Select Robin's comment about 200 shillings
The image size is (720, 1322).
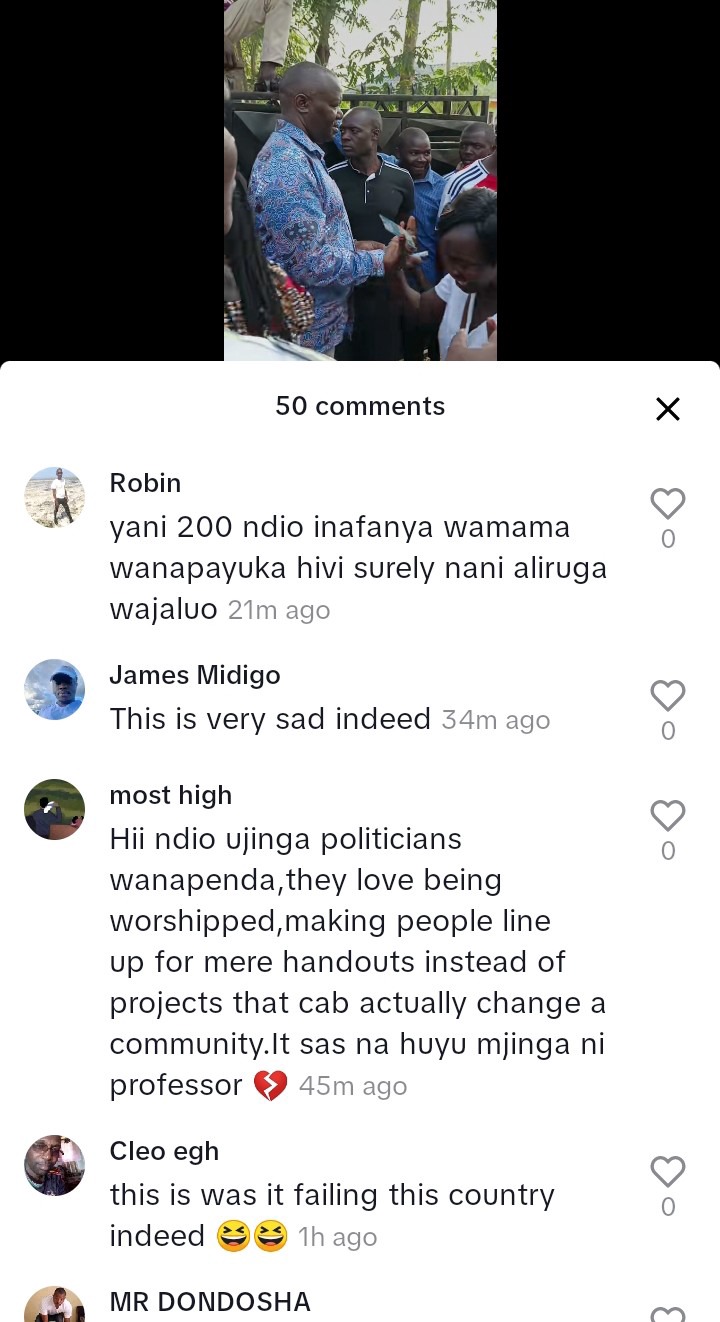click(358, 568)
